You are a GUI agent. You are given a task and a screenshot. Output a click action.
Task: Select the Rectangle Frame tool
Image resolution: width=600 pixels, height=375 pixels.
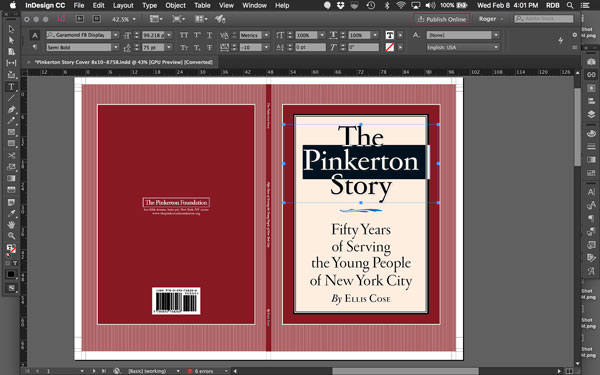click(11, 132)
